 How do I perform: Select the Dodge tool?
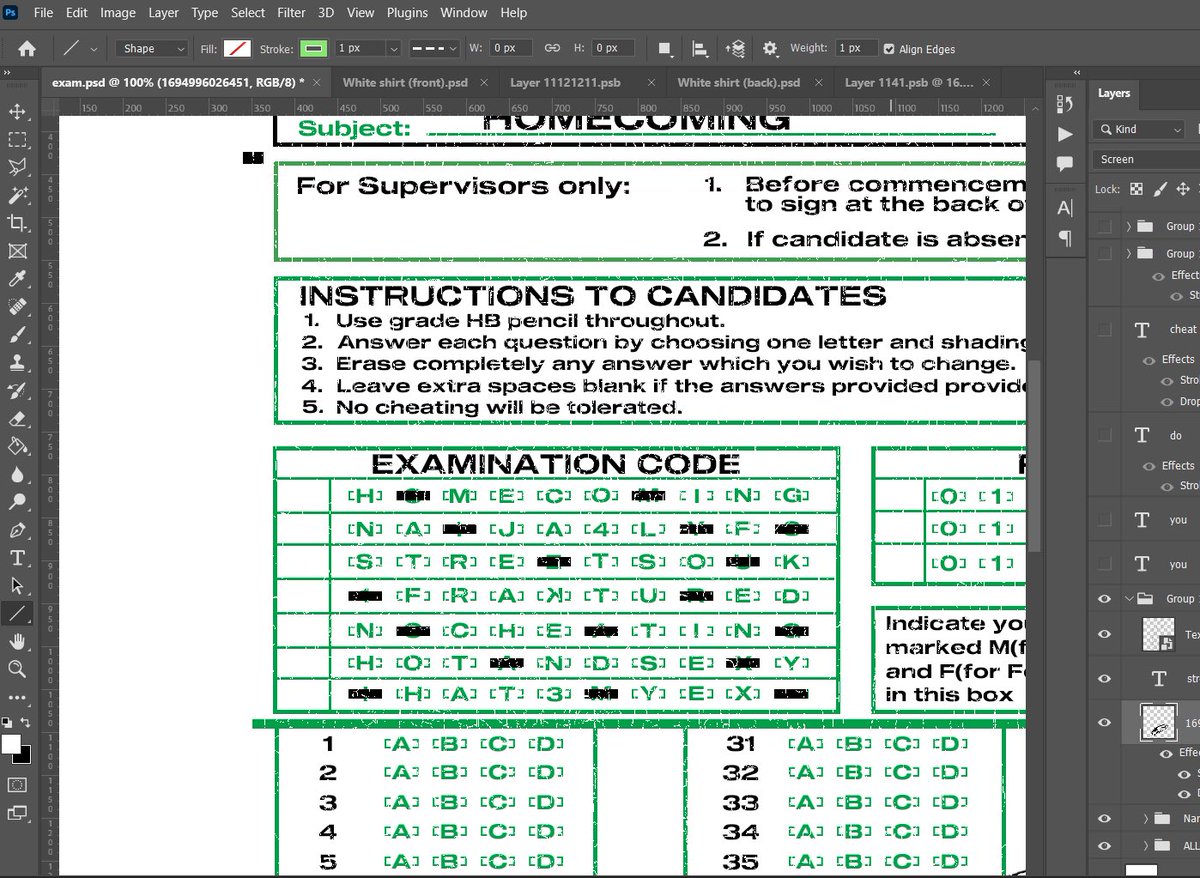17,502
